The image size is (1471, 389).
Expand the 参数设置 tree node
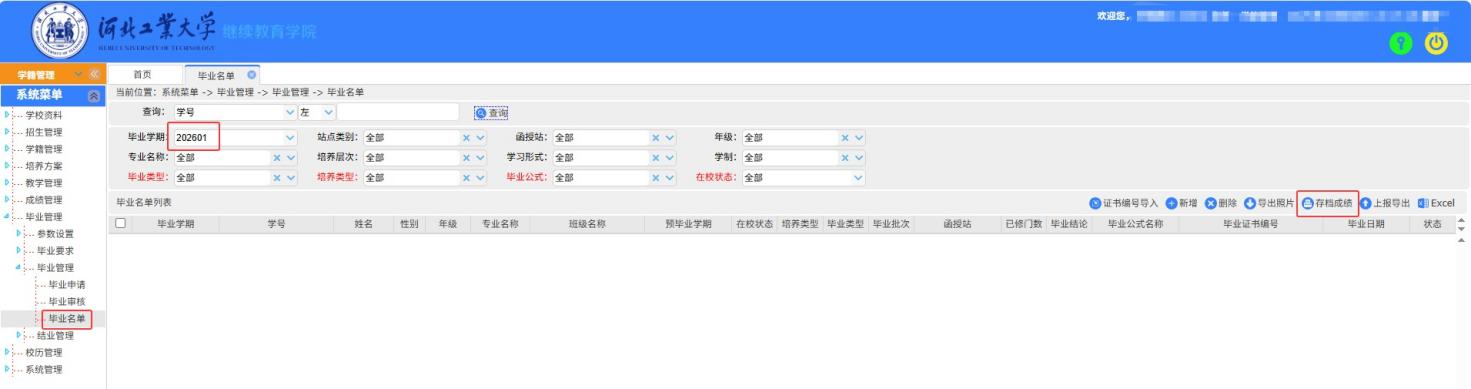(19, 234)
